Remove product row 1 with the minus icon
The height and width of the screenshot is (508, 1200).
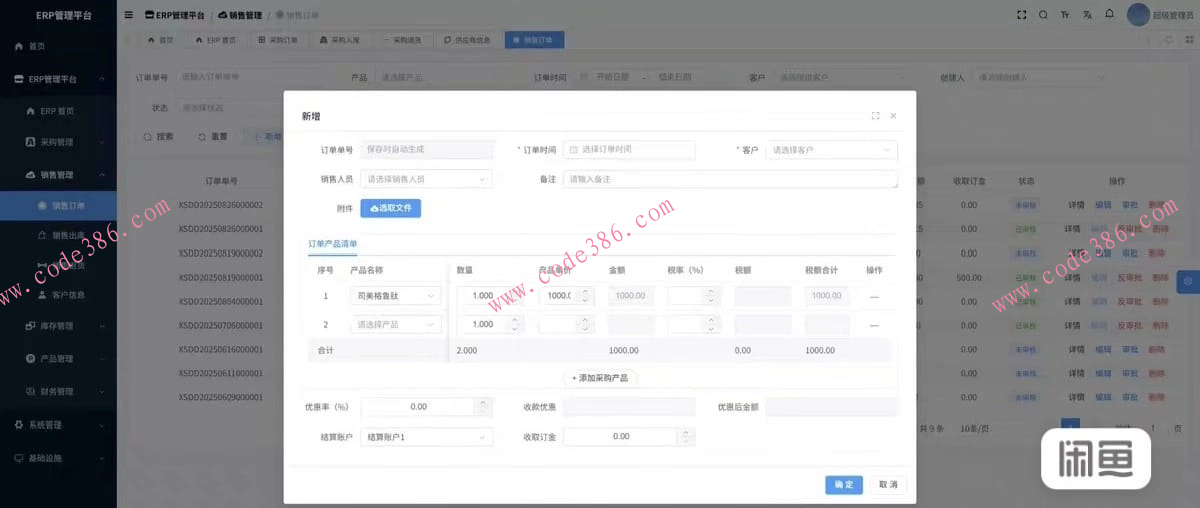click(874, 297)
